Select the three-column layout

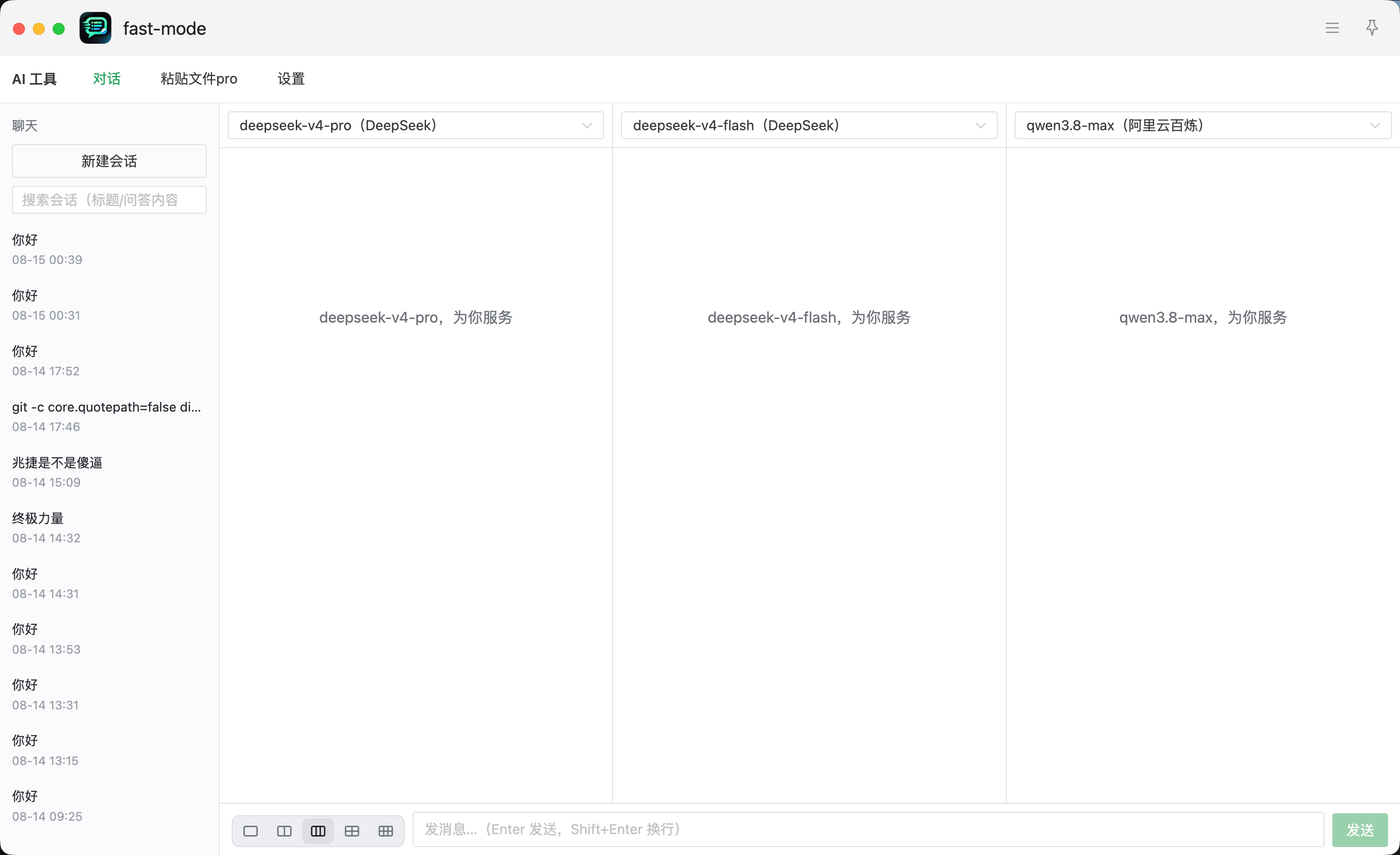coord(318,831)
